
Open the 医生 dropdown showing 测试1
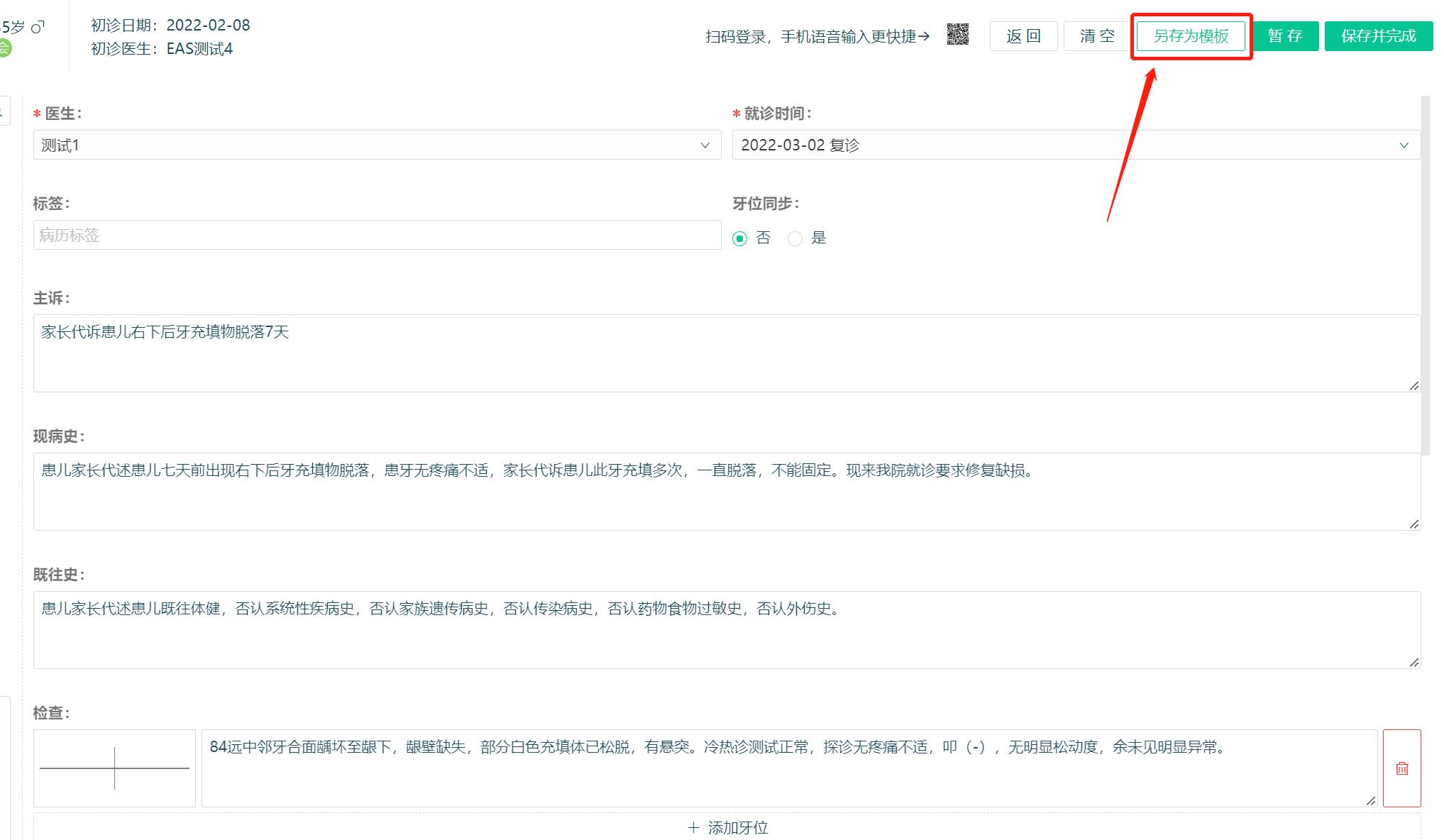377,145
